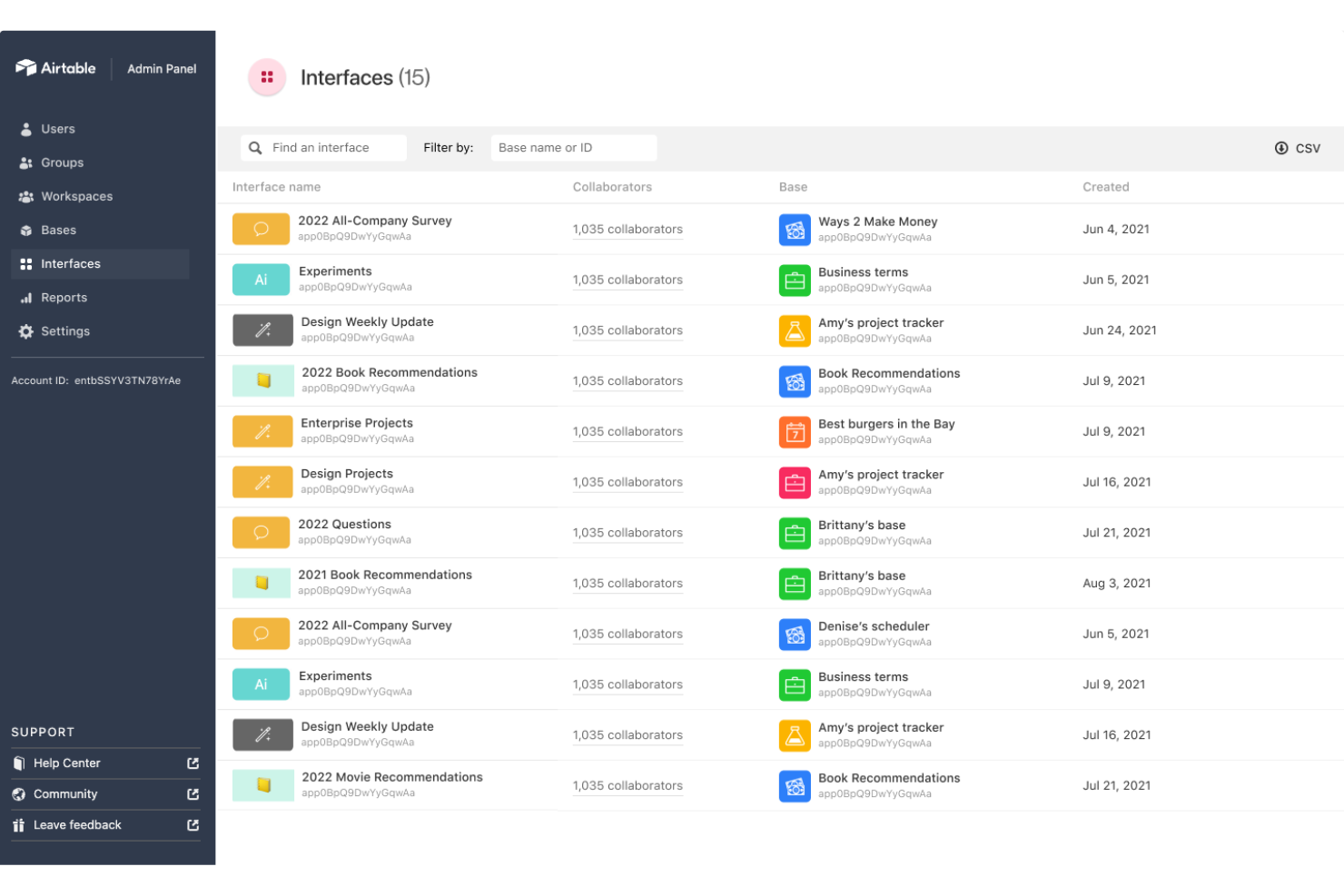1344x896 pixels.
Task: Click the CSV download icon
Action: [x=1281, y=147]
